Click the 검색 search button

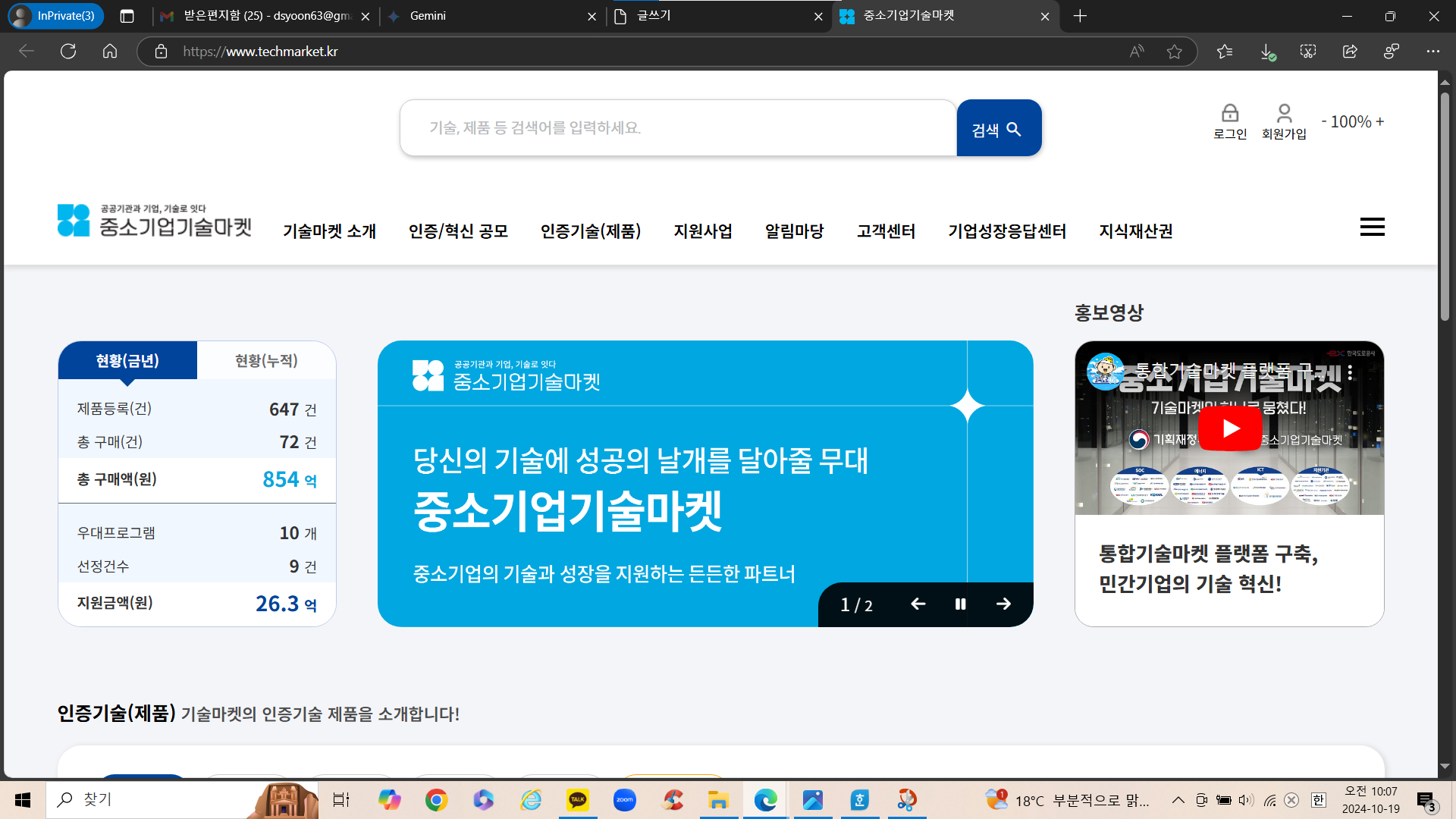pyautogui.click(x=998, y=128)
